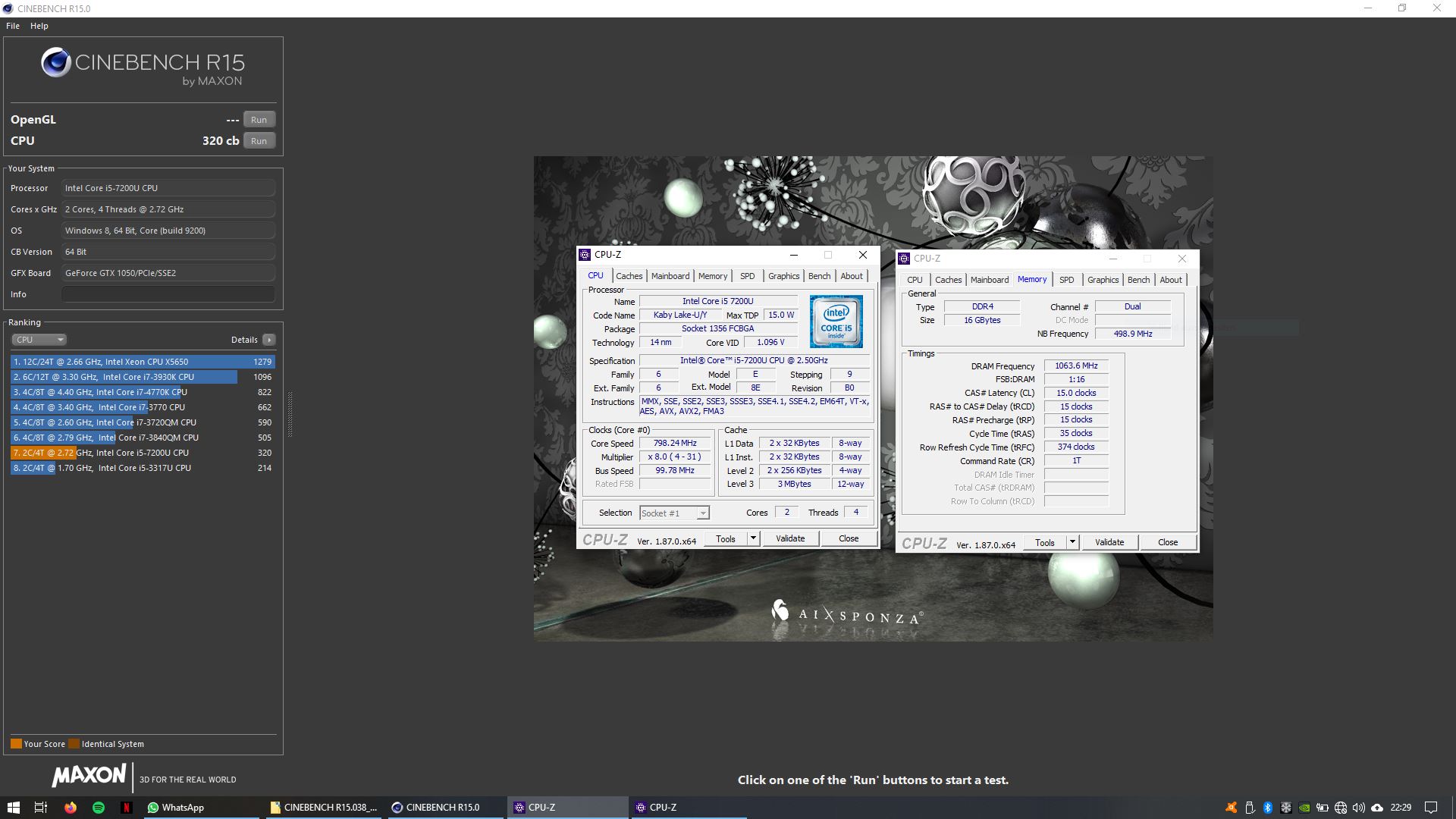
Task: Click the Cinebench R15 logo sphere
Action: [56, 63]
